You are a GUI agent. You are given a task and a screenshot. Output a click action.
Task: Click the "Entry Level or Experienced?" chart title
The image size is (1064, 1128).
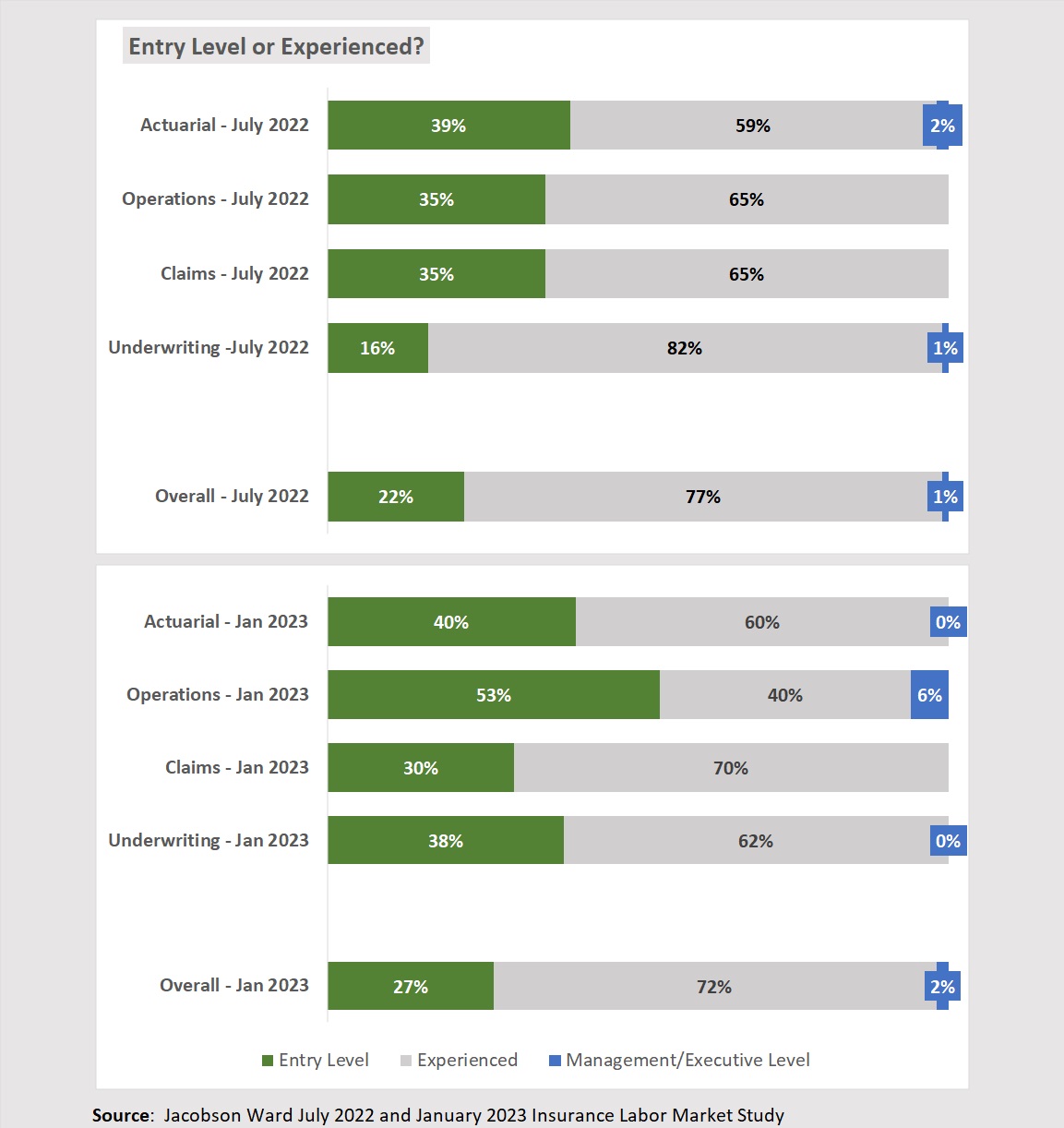point(276,46)
